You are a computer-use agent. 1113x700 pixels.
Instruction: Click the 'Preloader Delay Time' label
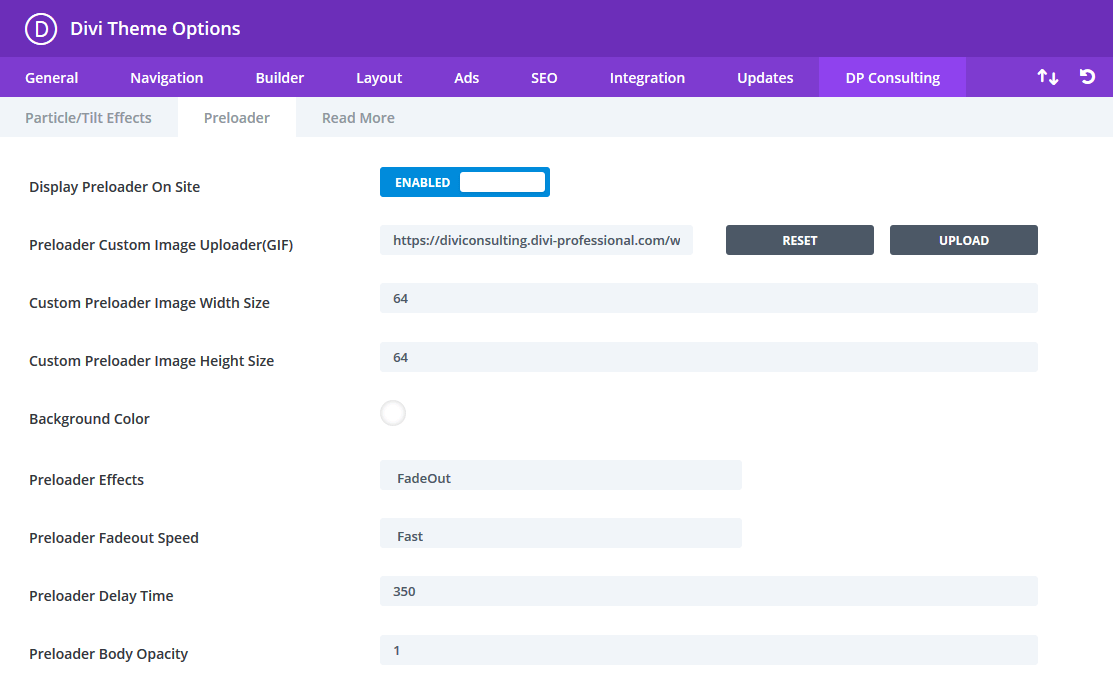[101, 596]
